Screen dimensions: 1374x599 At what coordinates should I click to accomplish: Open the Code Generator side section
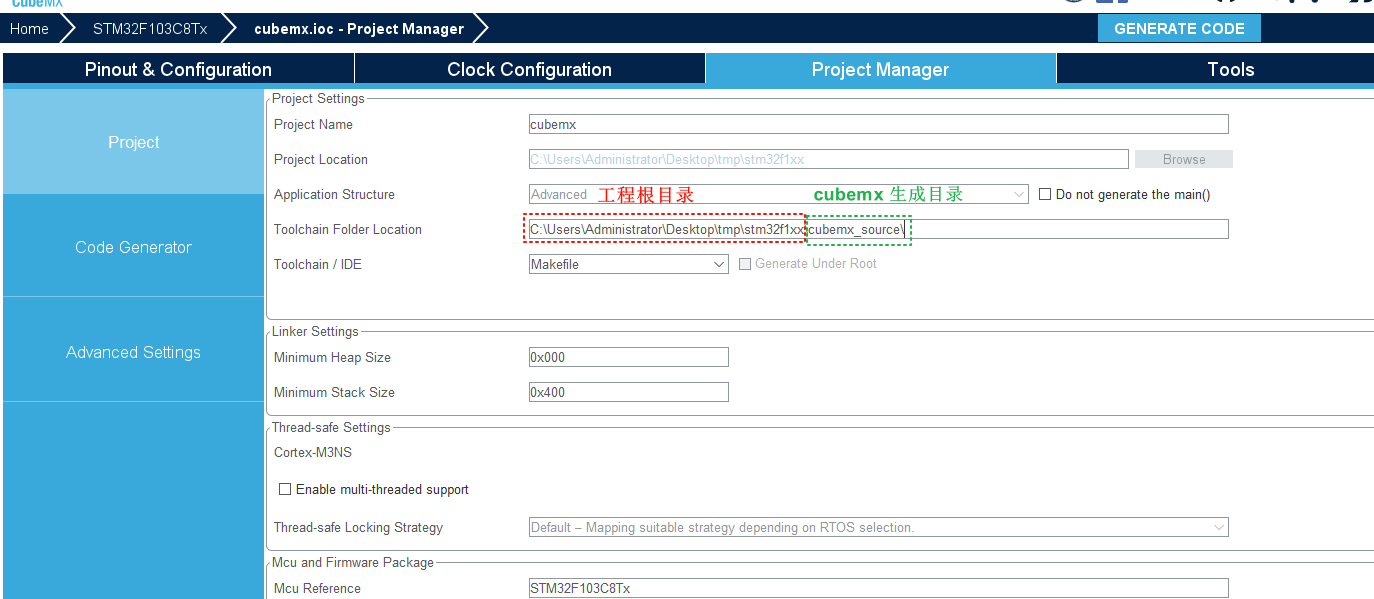point(133,247)
